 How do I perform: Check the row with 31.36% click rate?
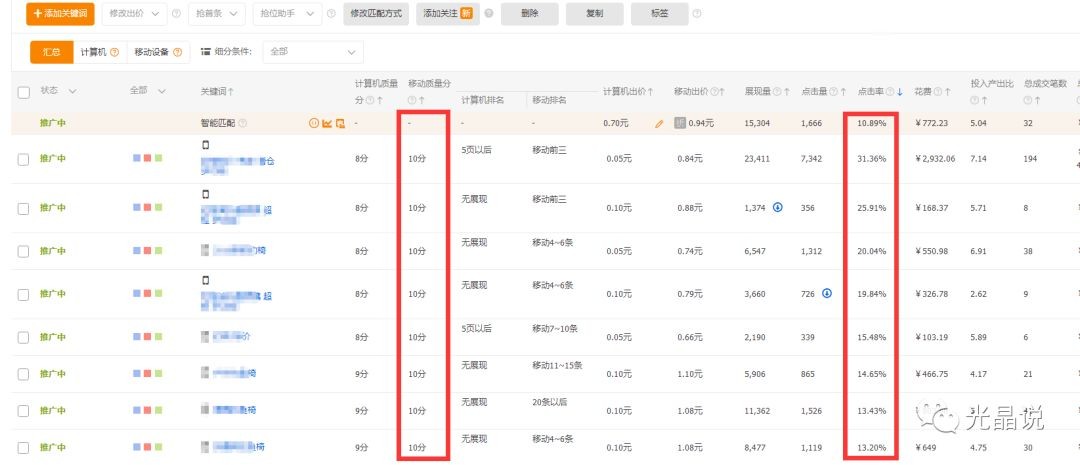point(24,159)
